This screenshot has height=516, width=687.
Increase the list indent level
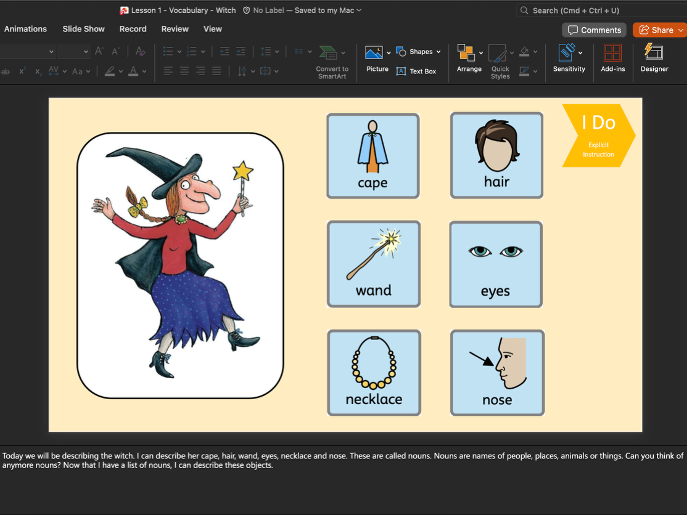241,52
